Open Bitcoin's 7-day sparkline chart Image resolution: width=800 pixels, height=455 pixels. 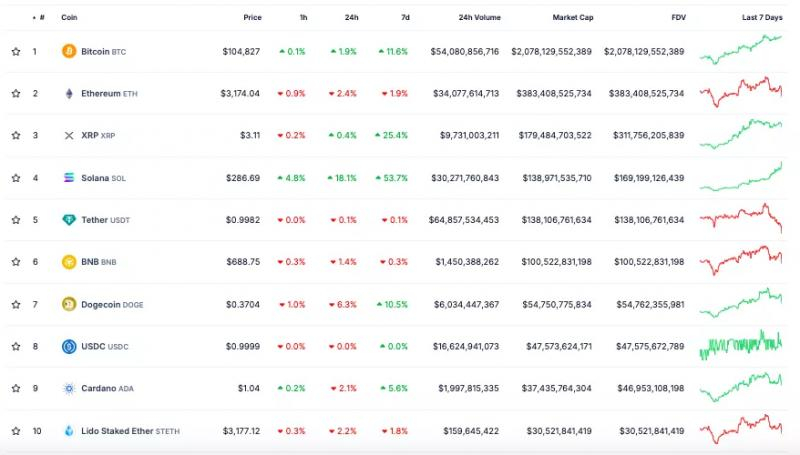click(741, 49)
